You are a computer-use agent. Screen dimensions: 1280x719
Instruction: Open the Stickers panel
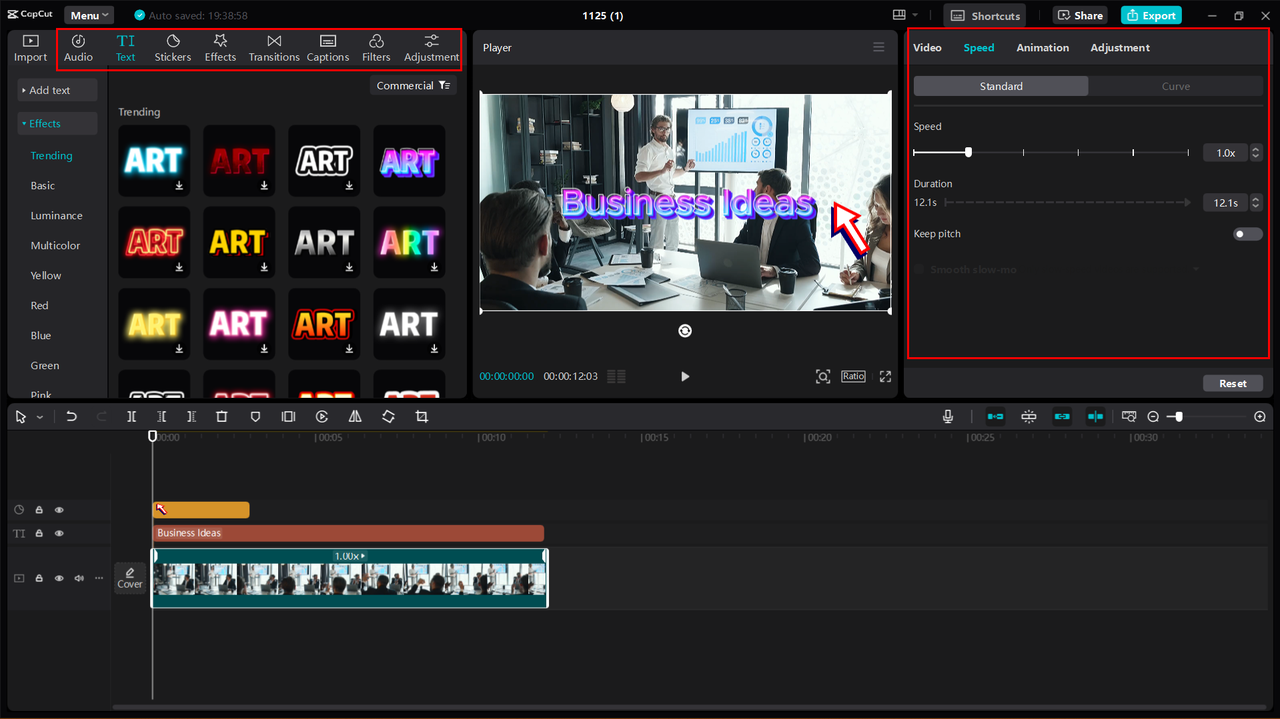point(173,48)
